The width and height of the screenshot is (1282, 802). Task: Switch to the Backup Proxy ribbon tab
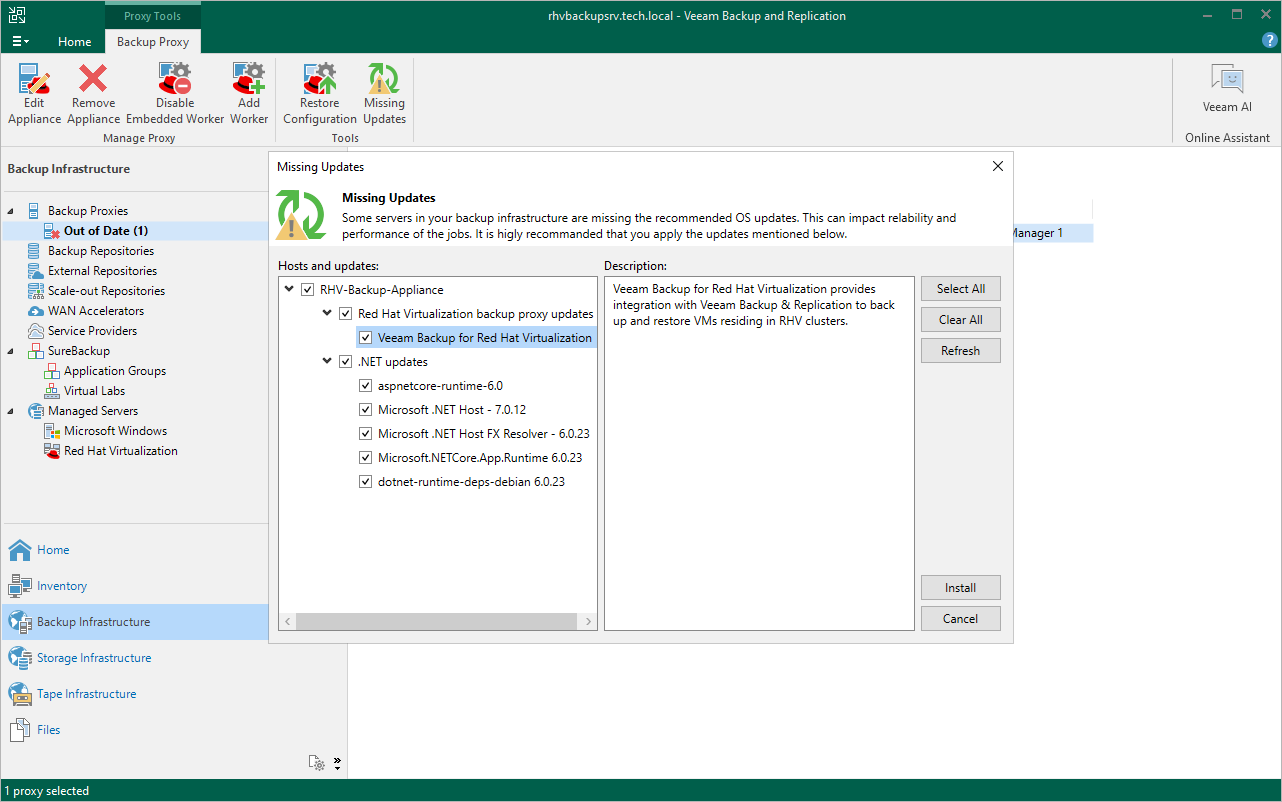tap(153, 42)
